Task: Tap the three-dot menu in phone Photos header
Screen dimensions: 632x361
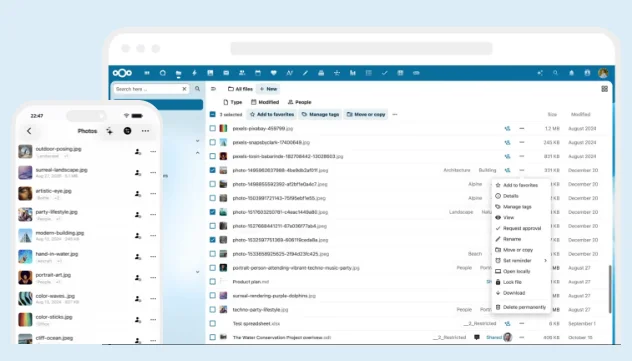Action: pos(146,131)
